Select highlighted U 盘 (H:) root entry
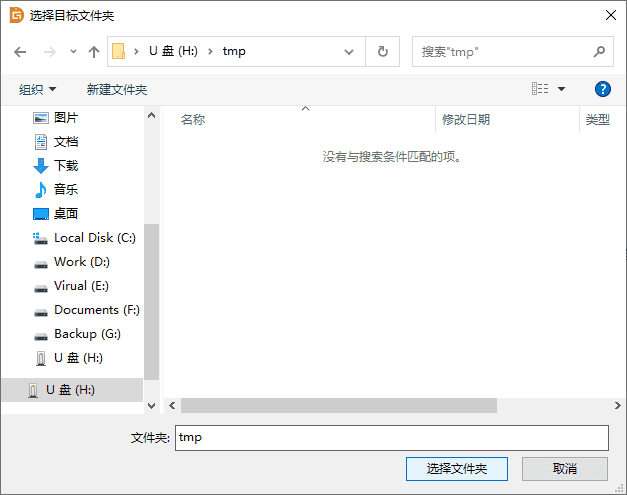The image size is (627, 495). pyautogui.click(x=72, y=390)
